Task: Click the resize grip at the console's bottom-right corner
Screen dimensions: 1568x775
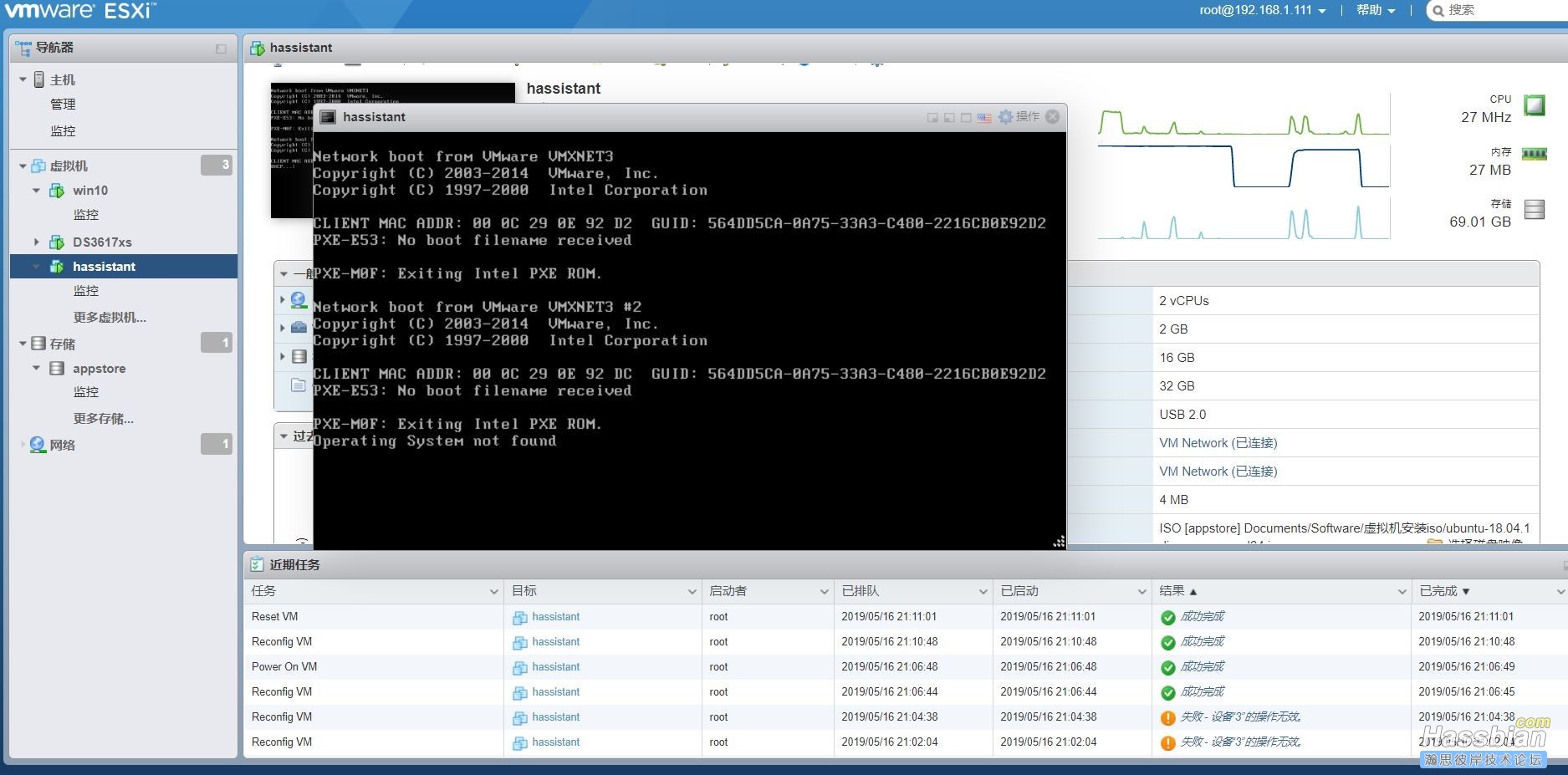Action: (x=1059, y=542)
